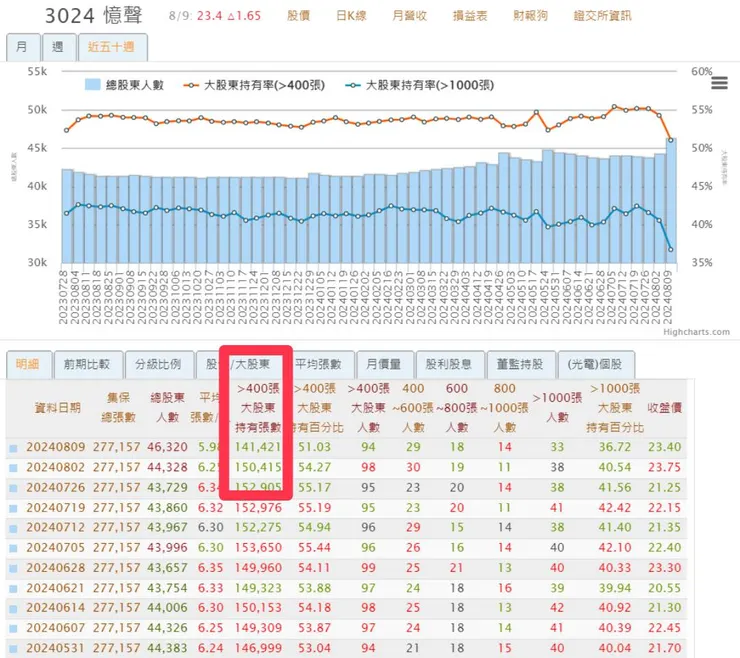Click the blue square icon for 20240531

pyautogui.click(x=13, y=649)
